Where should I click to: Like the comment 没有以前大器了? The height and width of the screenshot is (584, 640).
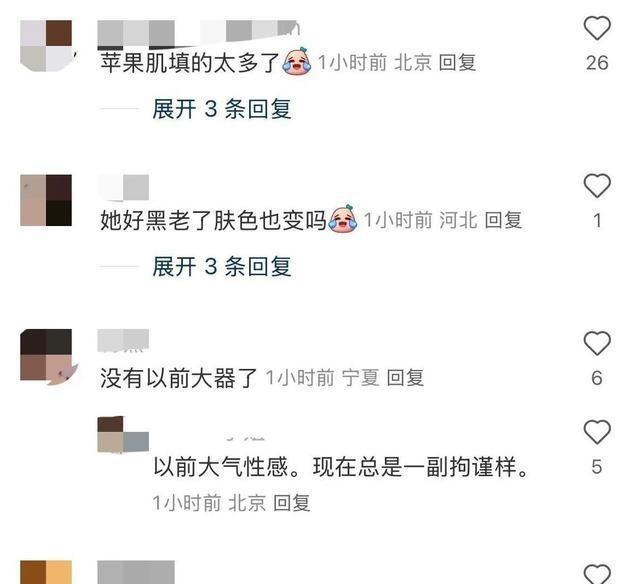click(x=597, y=343)
